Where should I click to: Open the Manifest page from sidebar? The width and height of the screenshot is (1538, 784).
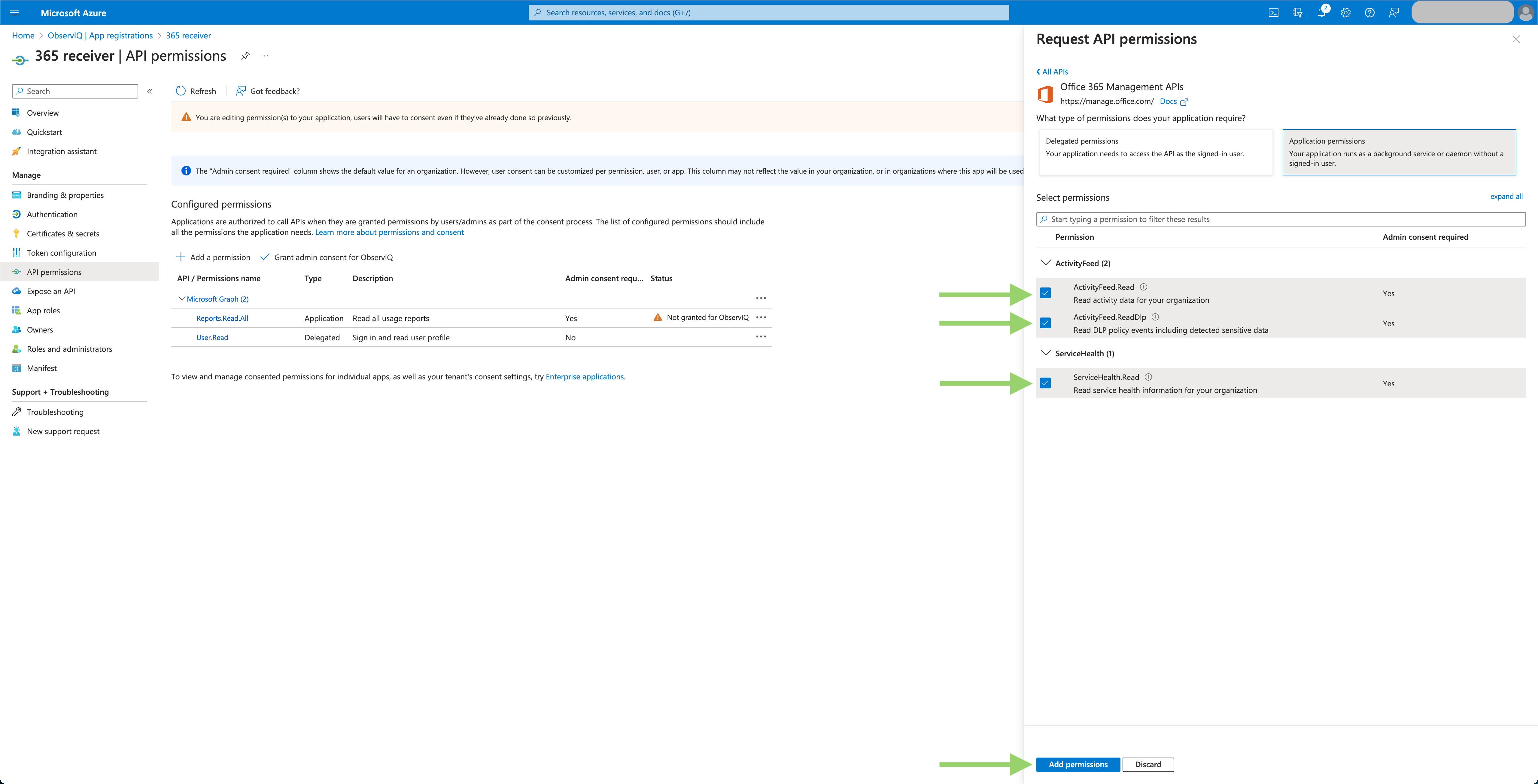pos(41,368)
